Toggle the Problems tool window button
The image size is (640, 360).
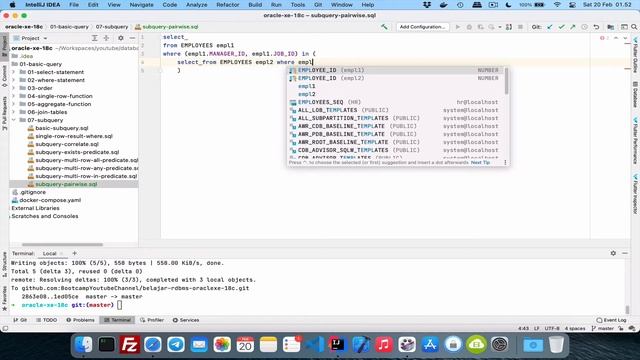coord(80,320)
